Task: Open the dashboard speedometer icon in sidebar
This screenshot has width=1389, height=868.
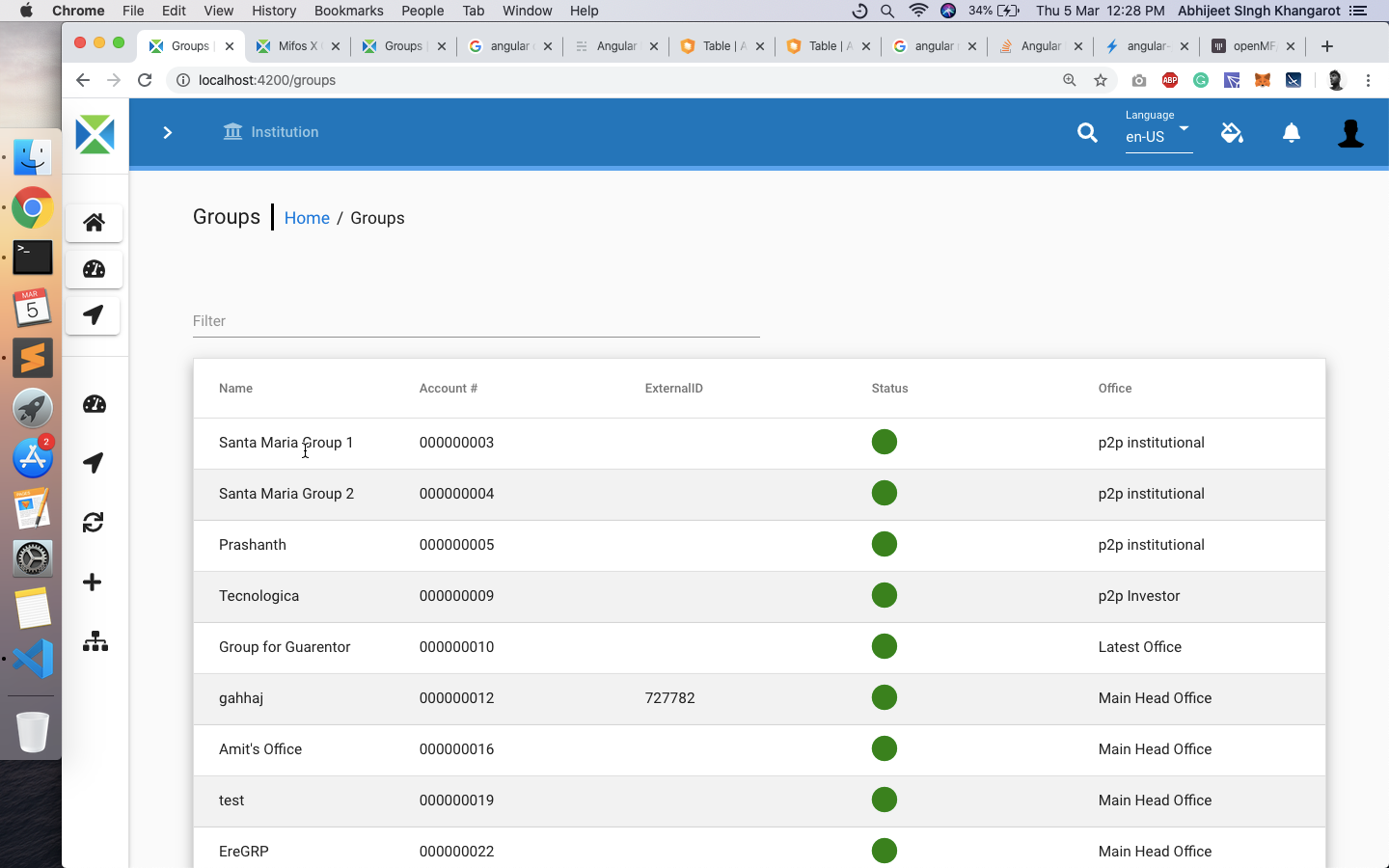Action: pyautogui.click(x=94, y=269)
